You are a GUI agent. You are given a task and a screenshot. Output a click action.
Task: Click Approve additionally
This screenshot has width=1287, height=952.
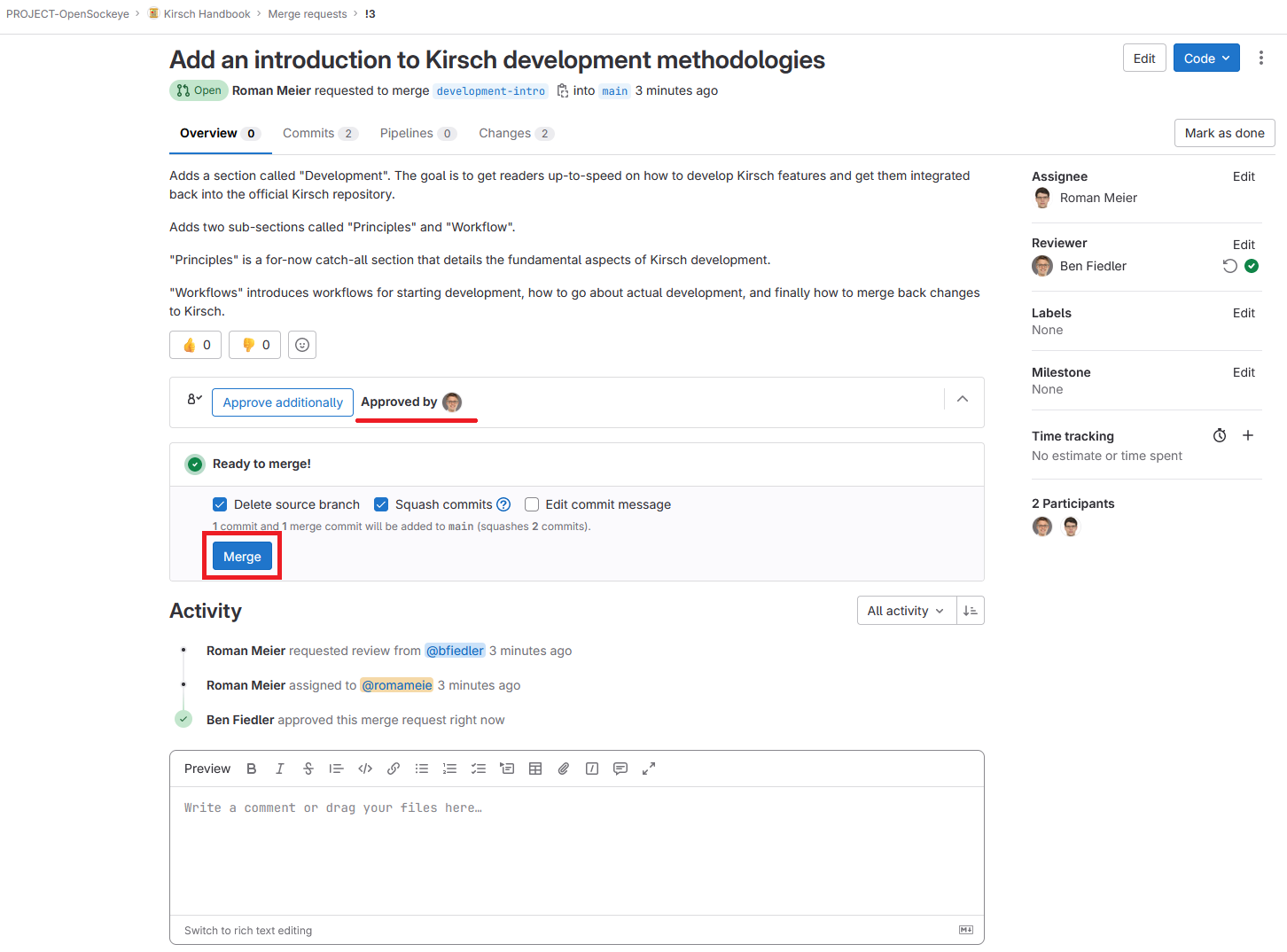(x=283, y=402)
